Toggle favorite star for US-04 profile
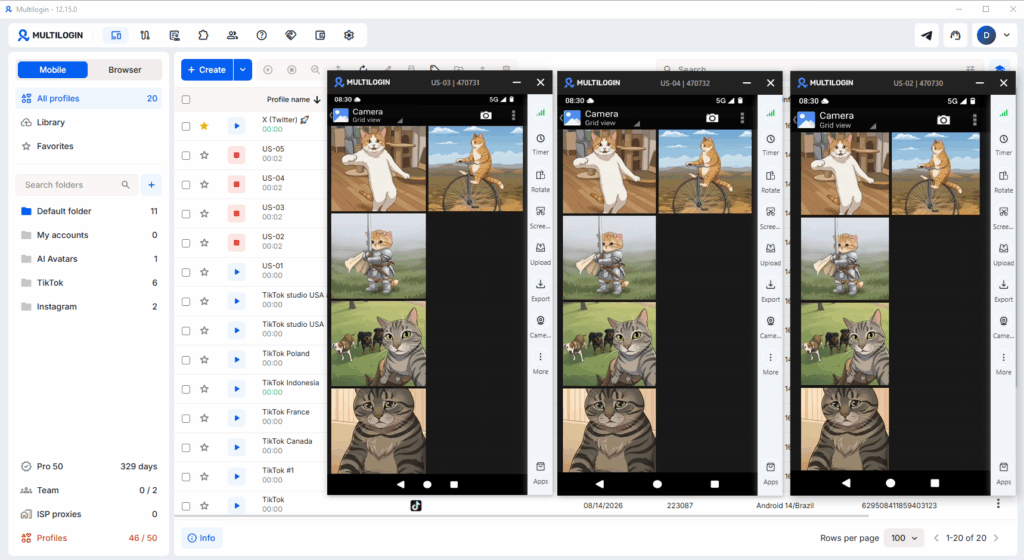Screen dimensions: 1024x560 pyautogui.click(x=204, y=185)
